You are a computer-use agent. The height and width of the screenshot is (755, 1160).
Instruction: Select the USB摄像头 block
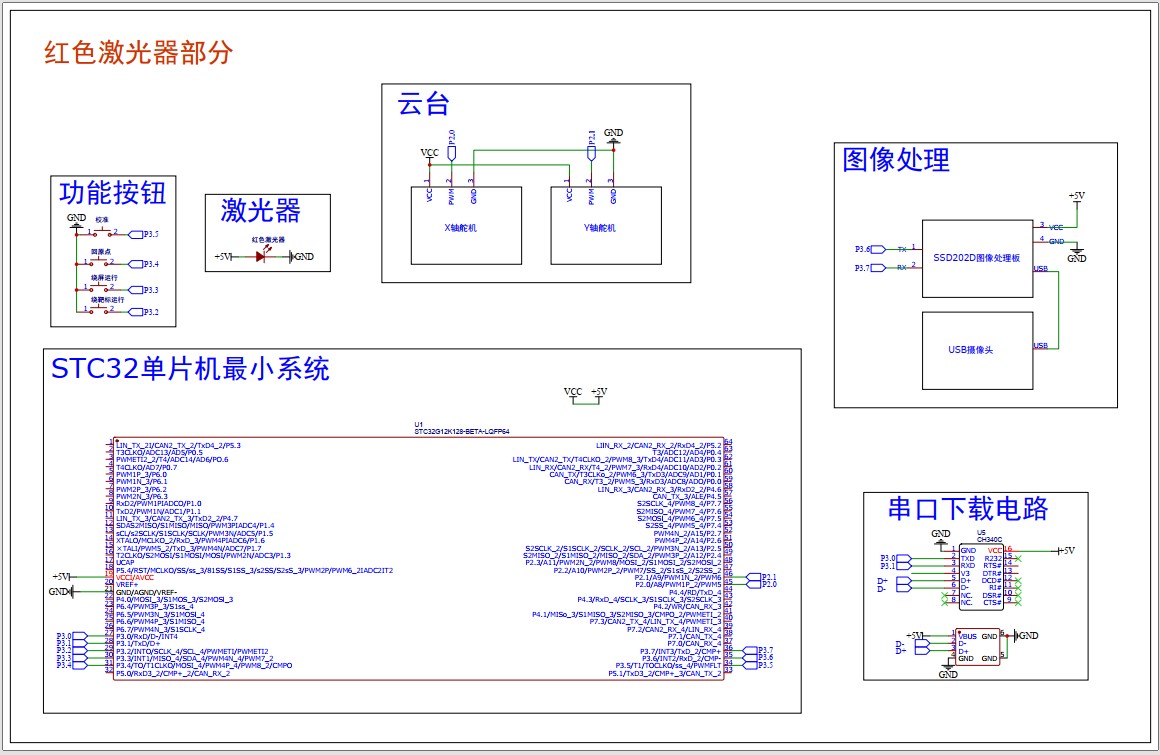pos(977,351)
